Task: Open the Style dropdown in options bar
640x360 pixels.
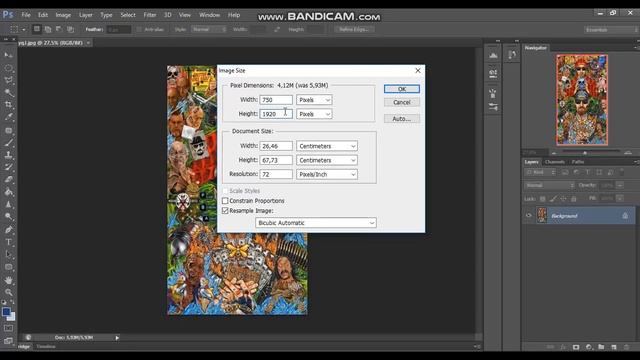Action: coord(209,29)
